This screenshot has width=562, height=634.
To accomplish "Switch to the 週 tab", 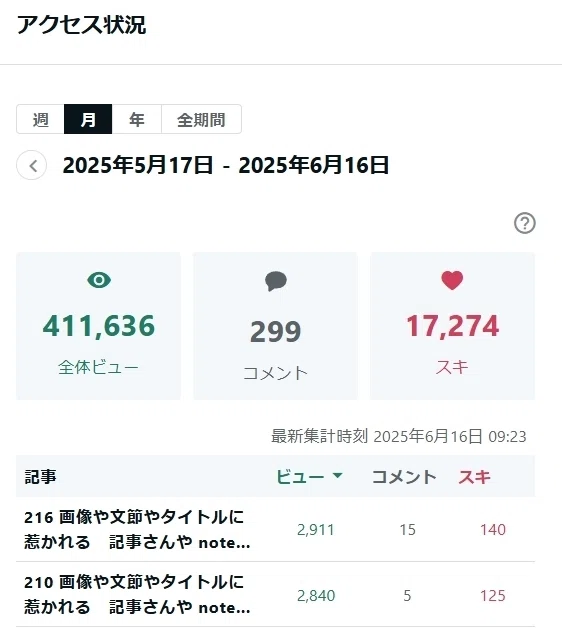I will pyautogui.click(x=40, y=119).
